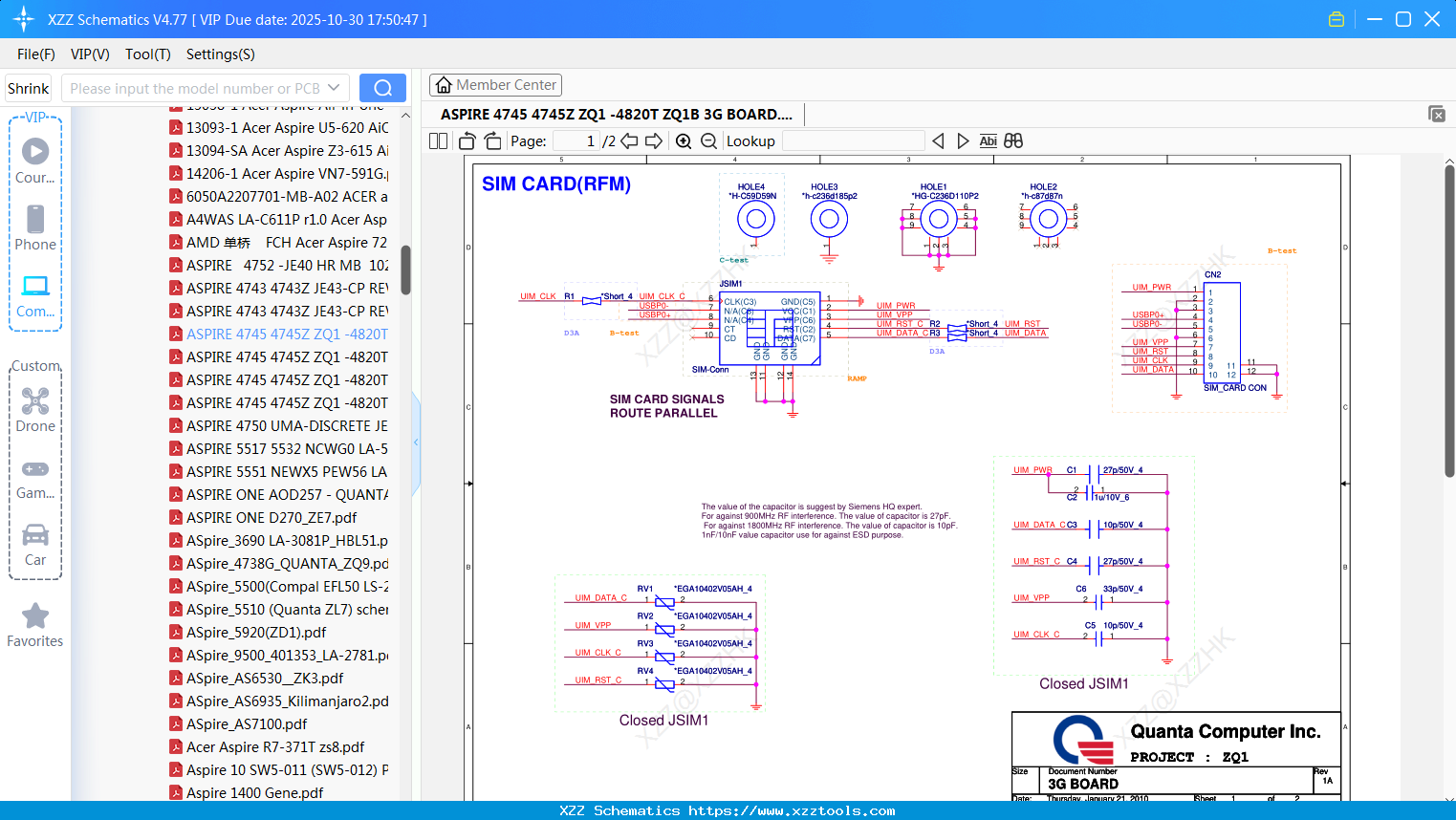This screenshot has width=1456, height=820.
Task: Open the Car category in sidebar
Action: 35,545
